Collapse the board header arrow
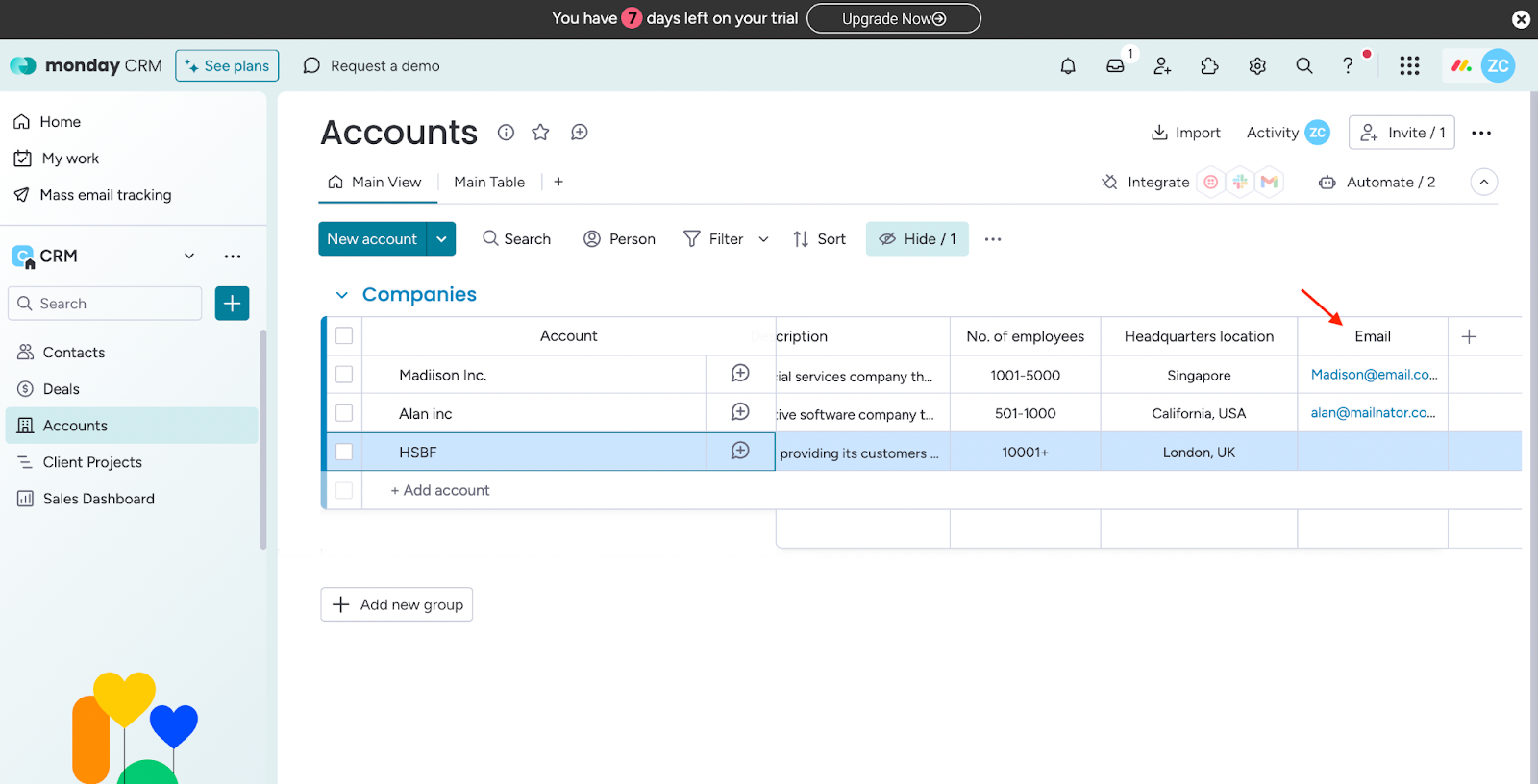The image size is (1538, 784). (1484, 182)
